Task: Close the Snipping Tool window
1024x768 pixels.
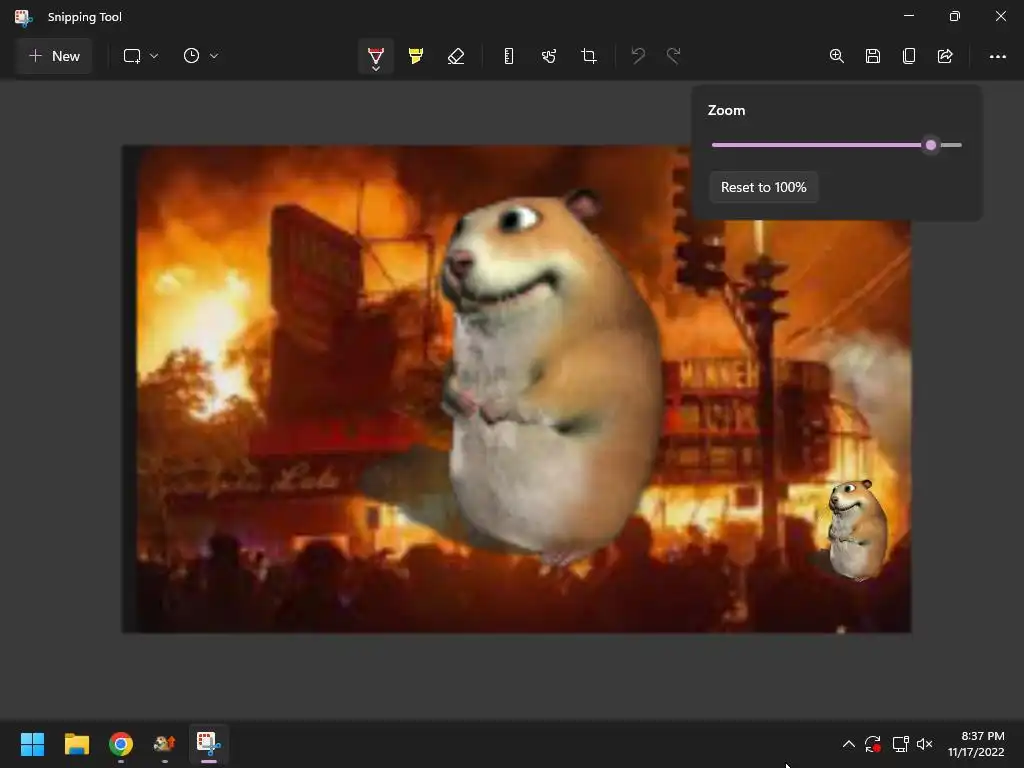Action: point(1000,16)
